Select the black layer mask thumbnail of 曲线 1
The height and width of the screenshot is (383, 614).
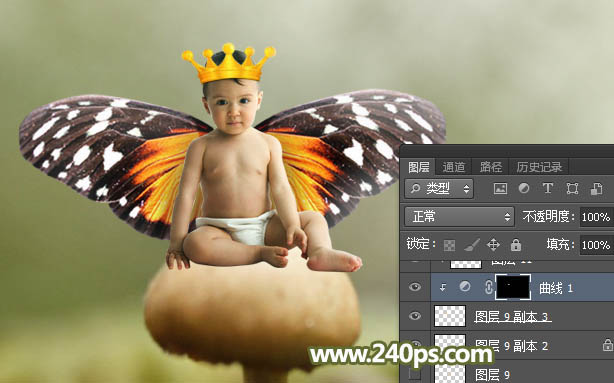coord(513,287)
